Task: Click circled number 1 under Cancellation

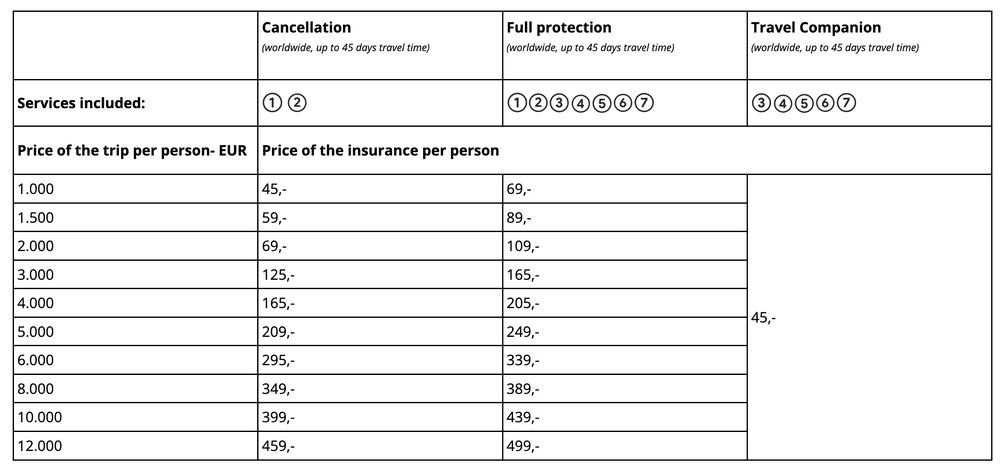Action: [271, 102]
